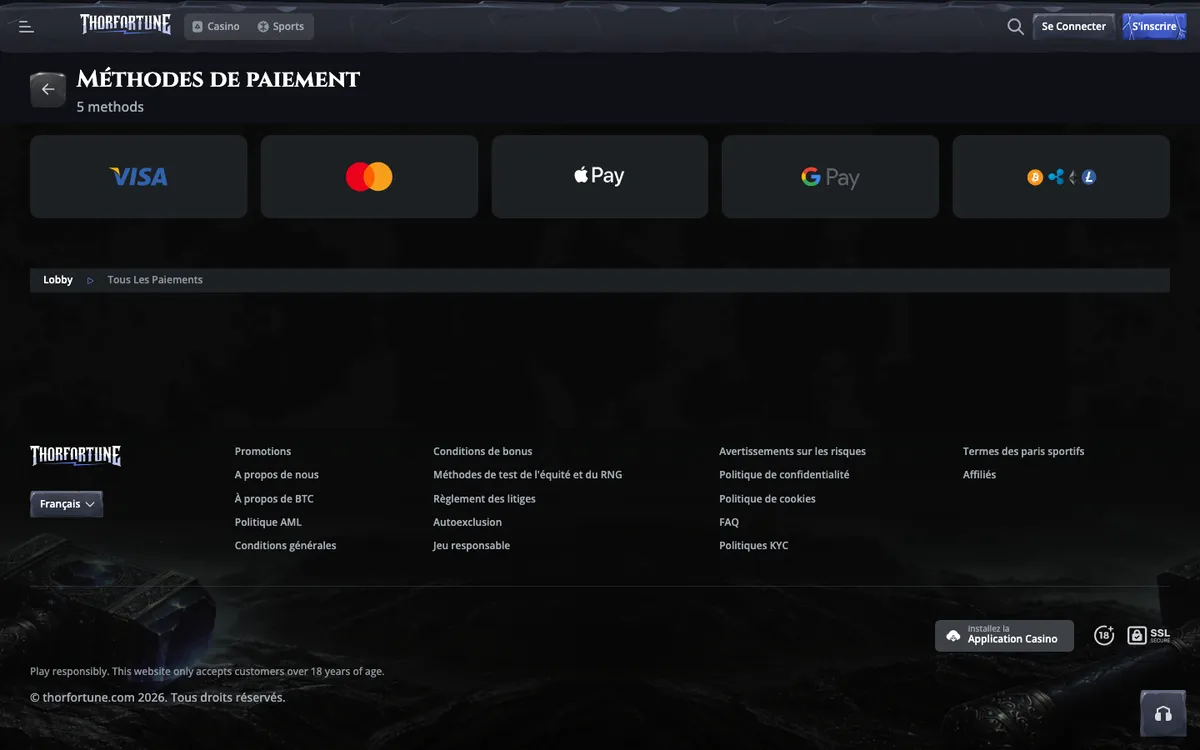This screenshot has width=1200, height=750.
Task: Open Politique AML link
Action: click(268, 522)
